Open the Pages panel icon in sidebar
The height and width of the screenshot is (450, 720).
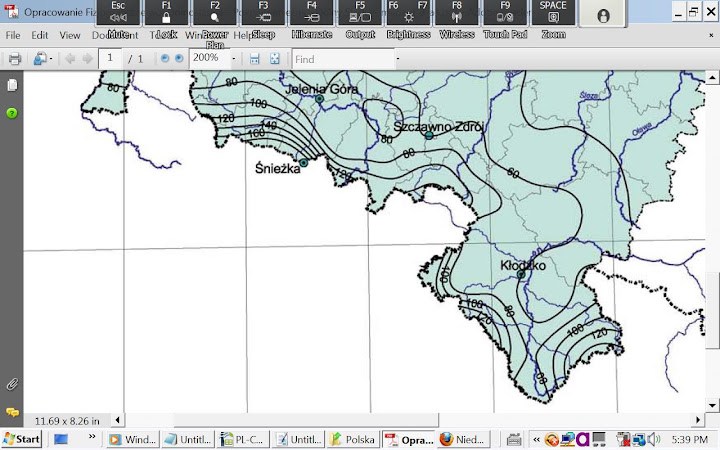[x=12, y=85]
